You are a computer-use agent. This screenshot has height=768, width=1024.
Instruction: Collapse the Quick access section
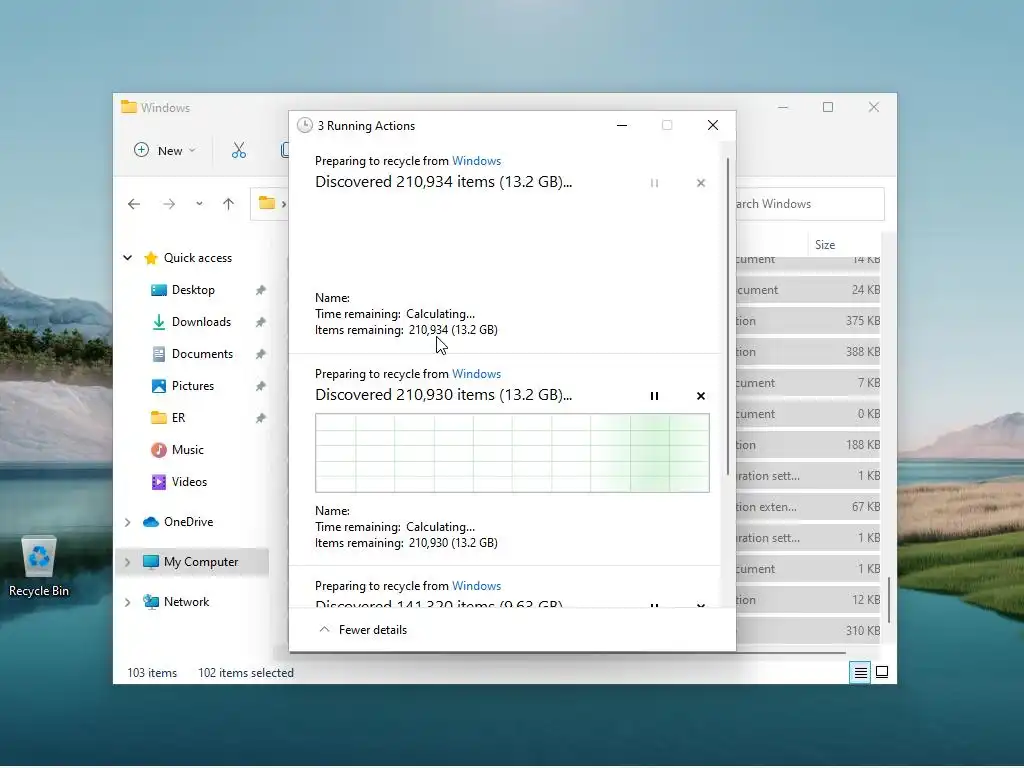pos(127,258)
